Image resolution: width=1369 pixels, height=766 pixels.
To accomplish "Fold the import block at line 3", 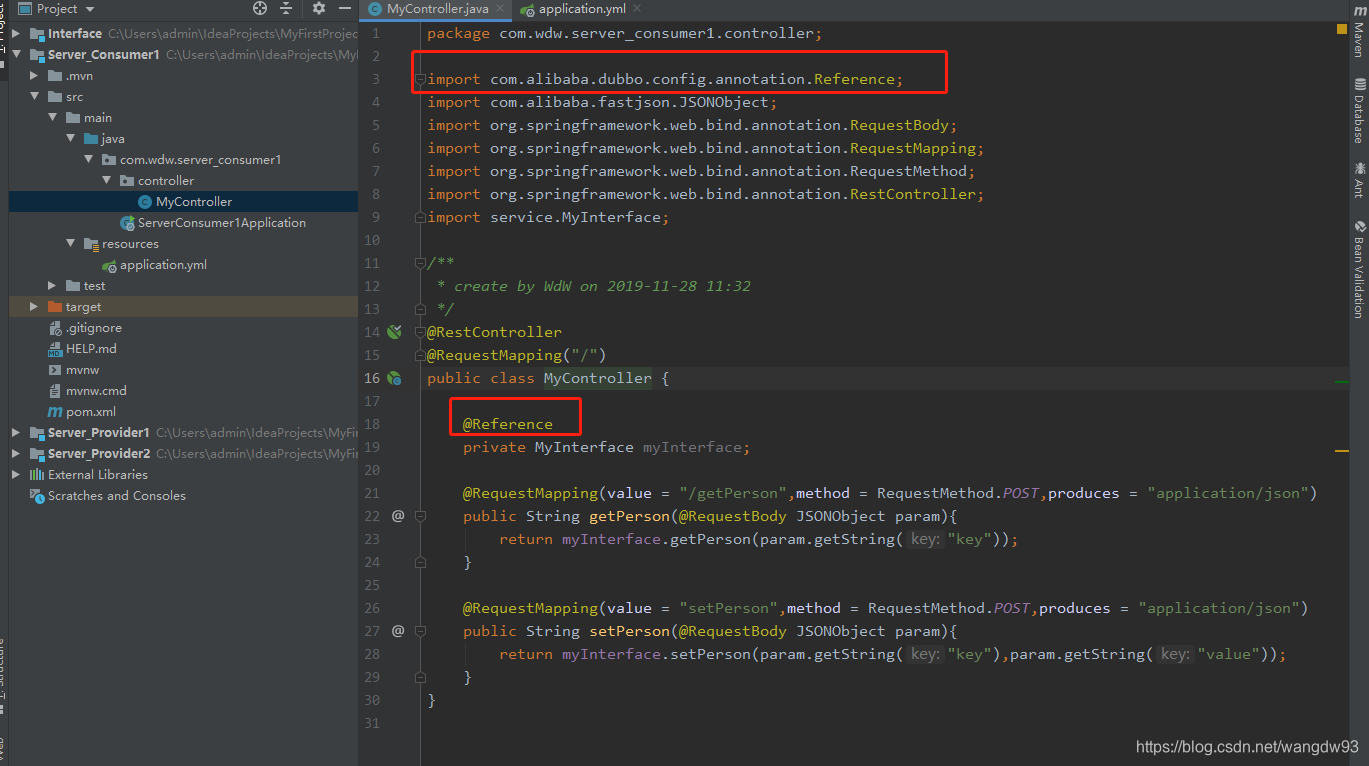I will [421, 79].
